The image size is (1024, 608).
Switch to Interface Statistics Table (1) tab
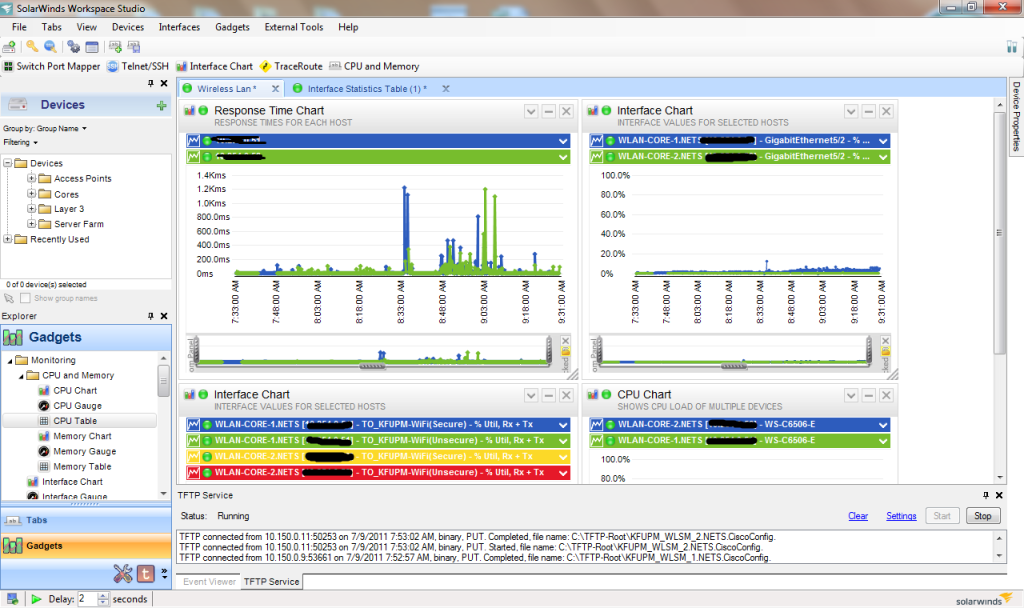(367, 89)
